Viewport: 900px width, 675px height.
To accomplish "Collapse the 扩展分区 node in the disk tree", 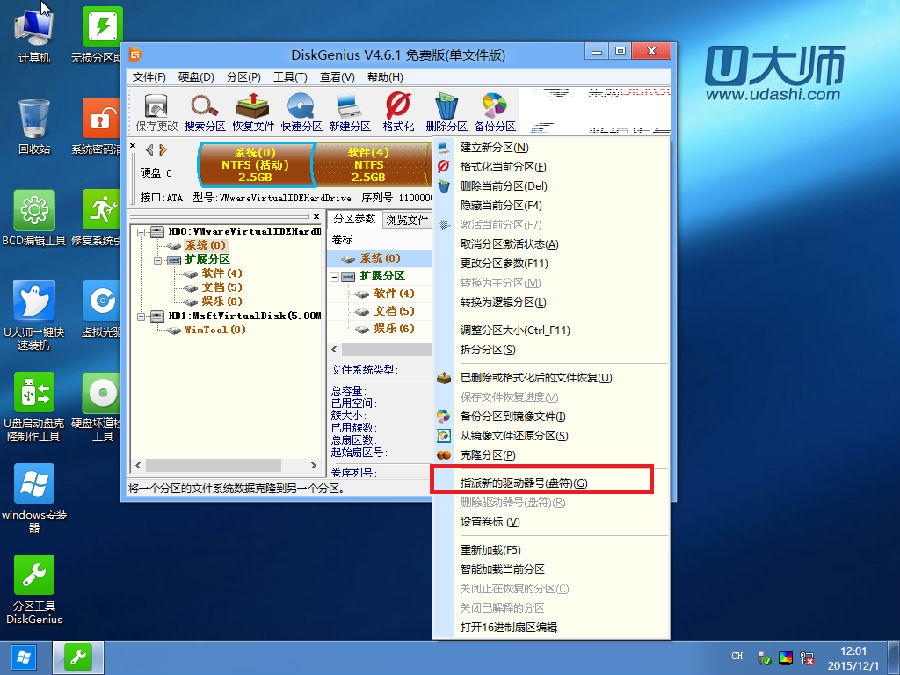I will point(159,259).
